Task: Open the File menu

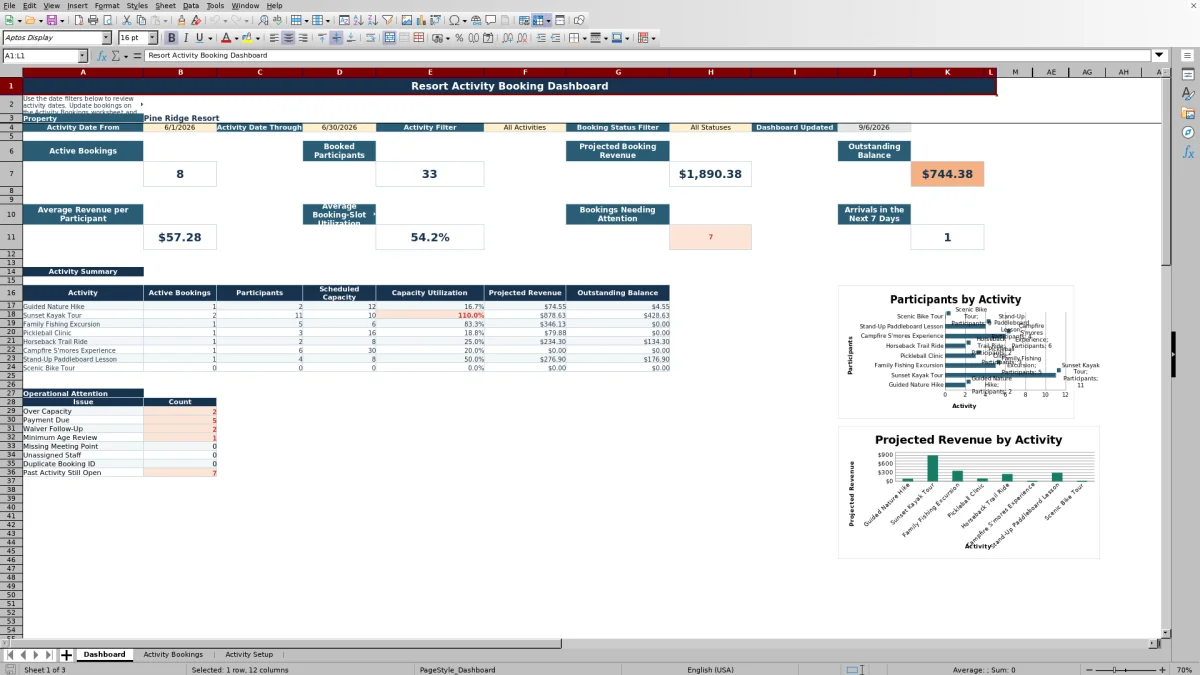Action: pyautogui.click(x=8, y=5)
